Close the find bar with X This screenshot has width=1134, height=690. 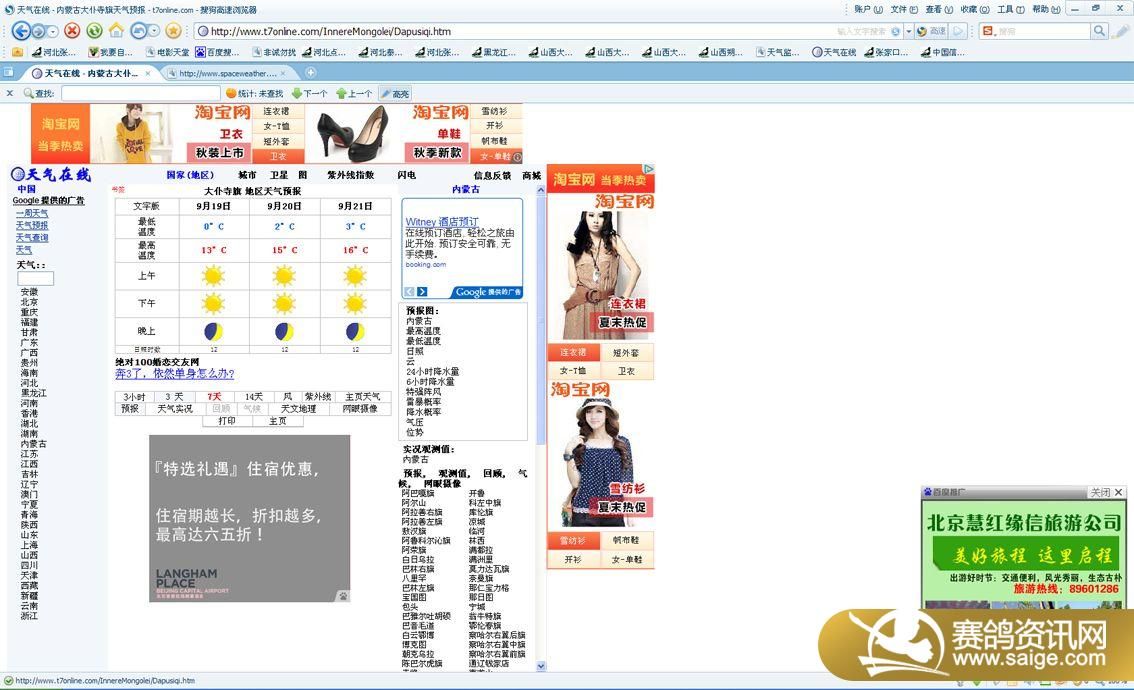tap(10, 93)
